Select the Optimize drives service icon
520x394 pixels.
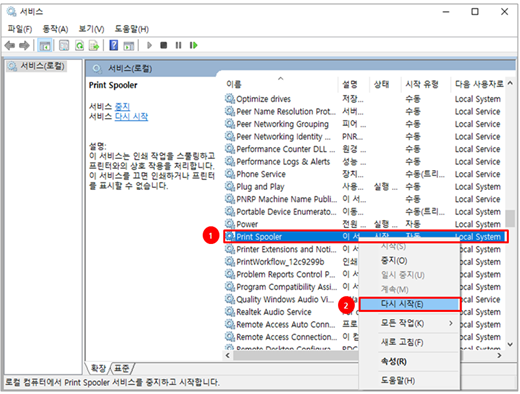coord(230,99)
